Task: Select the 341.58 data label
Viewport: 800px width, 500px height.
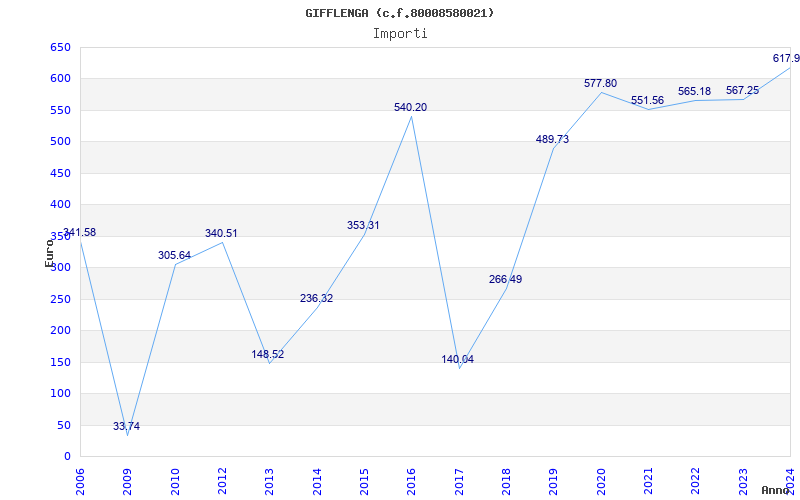Action: pos(79,232)
